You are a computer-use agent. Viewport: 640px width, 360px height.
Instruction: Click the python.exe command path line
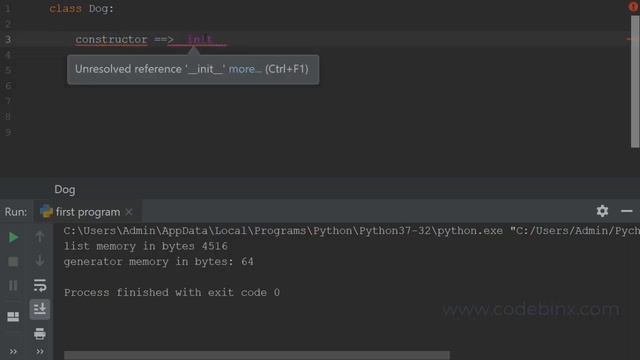click(x=351, y=231)
